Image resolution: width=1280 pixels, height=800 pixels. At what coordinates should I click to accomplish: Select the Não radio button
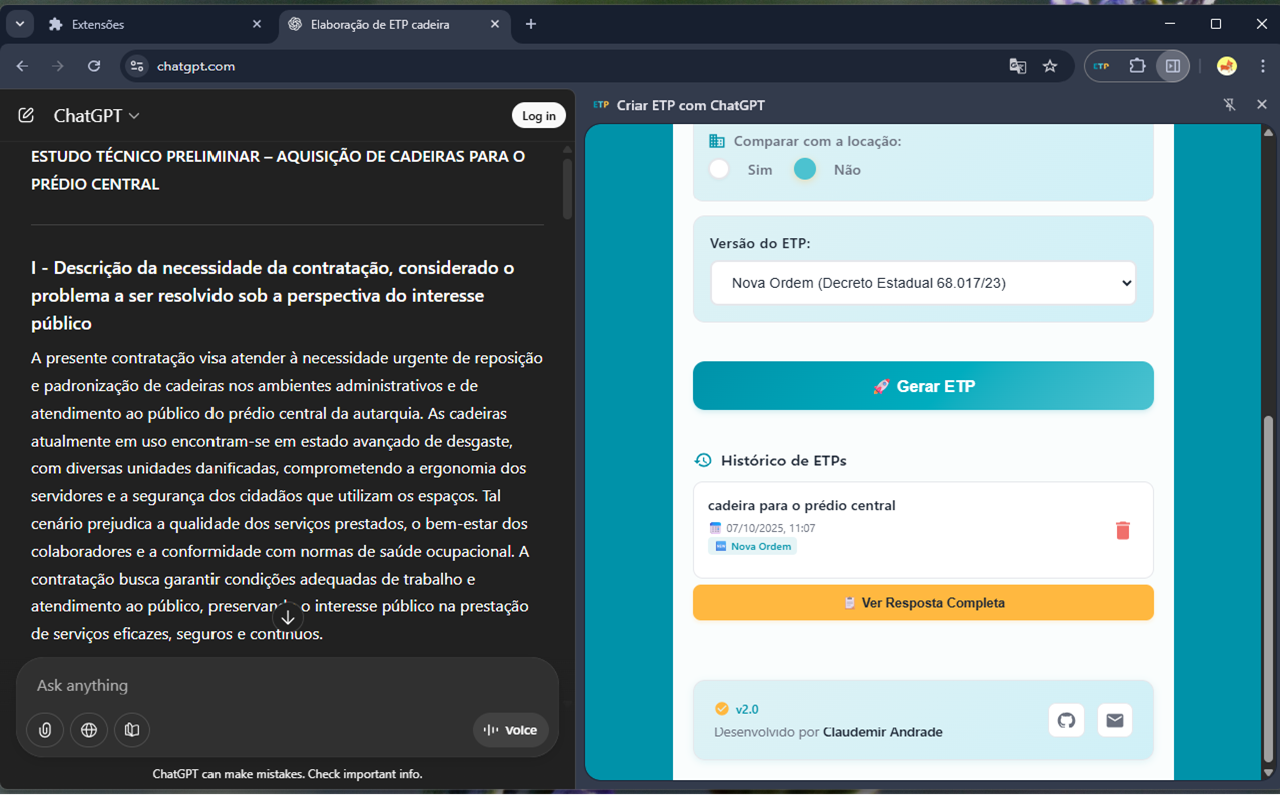(x=805, y=169)
